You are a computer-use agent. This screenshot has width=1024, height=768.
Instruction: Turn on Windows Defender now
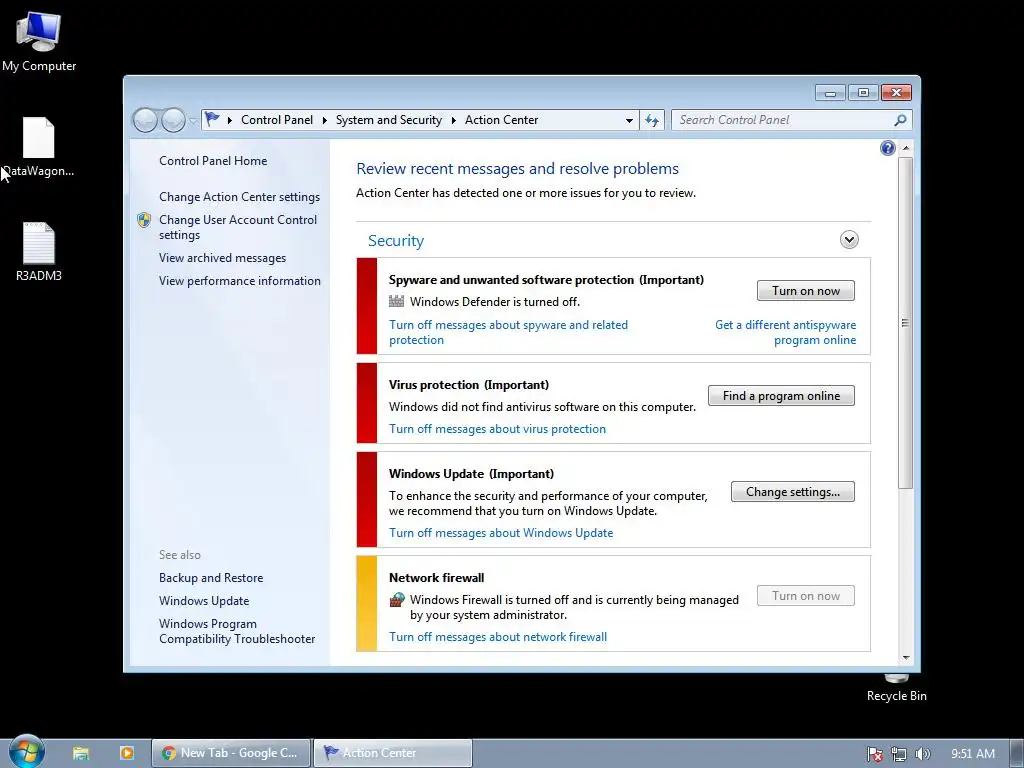[806, 291]
